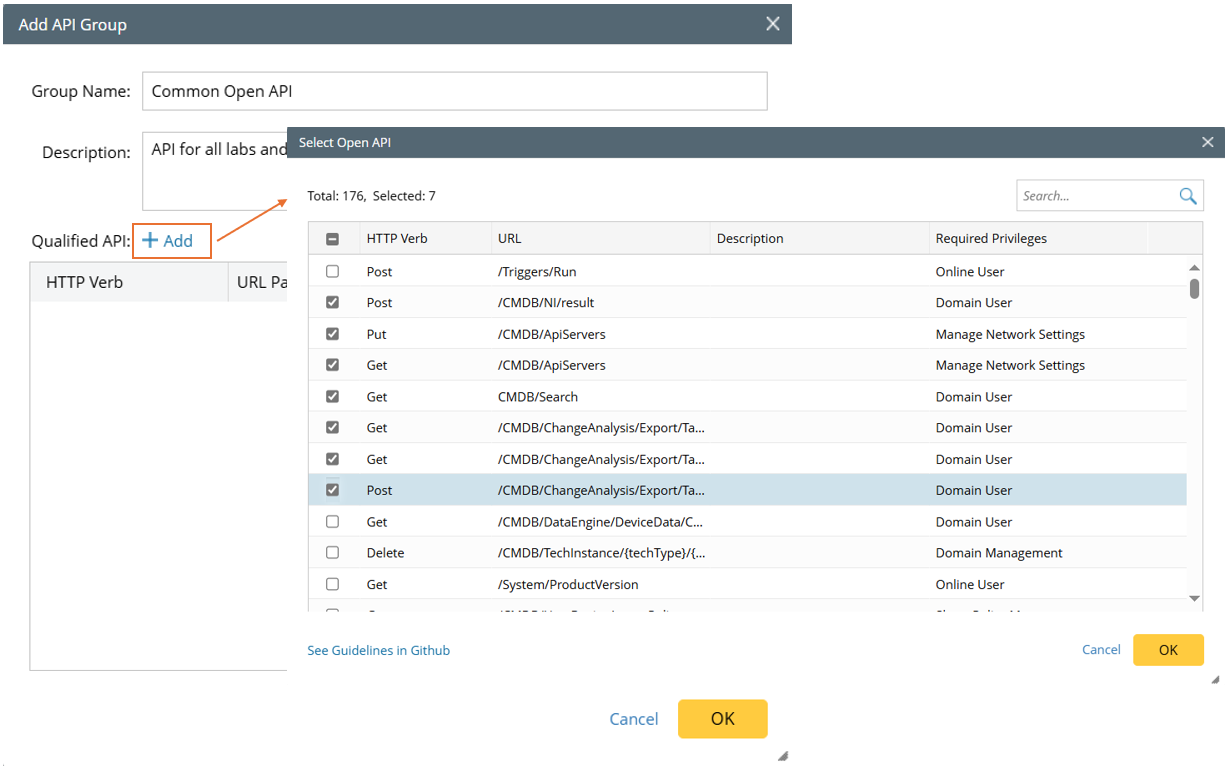Open See Guidelines in Github link
This screenshot has height=766, width=1231.
pyautogui.click(x=378, y=650)
